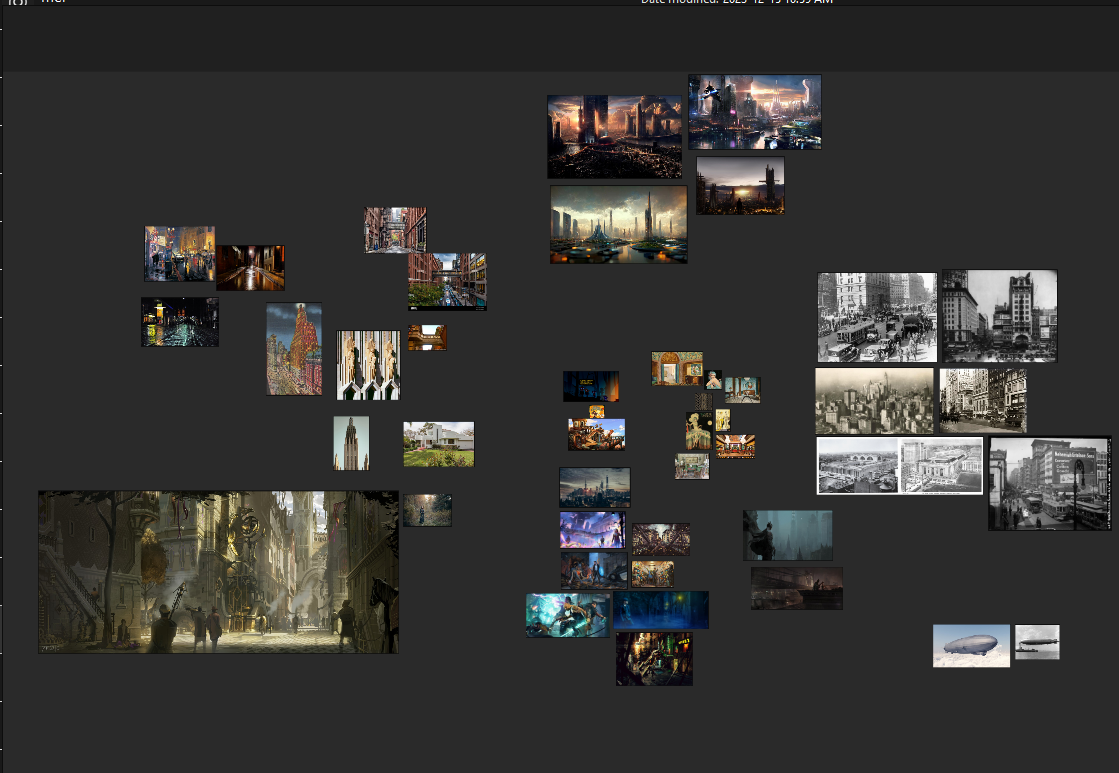Select the neon sci-fi harbor city image

point(755,112)
